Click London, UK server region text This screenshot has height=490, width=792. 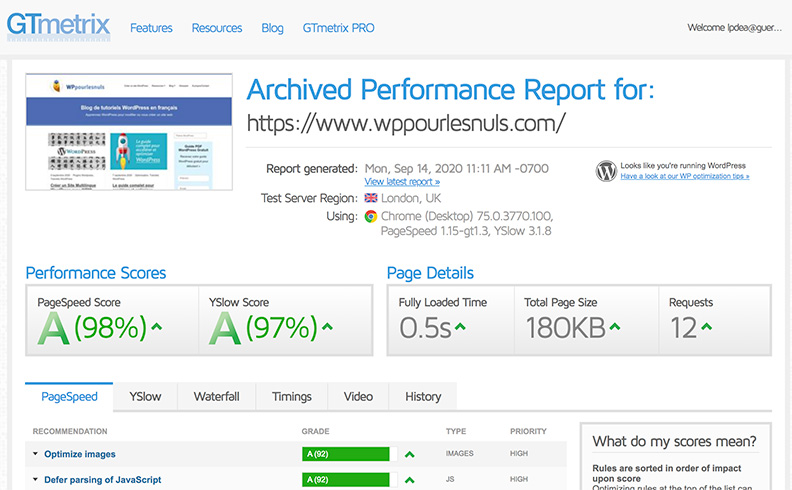pyautogui.click(x=411, y=198)
